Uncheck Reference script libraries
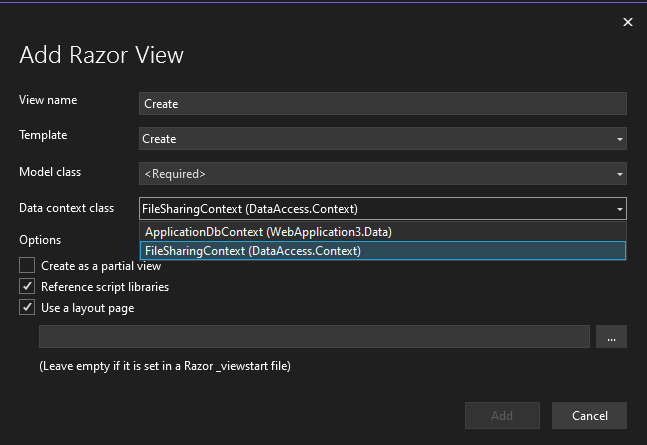Image resolution: width=647 pixels, height=445 pixels. (x=27, y=287)
